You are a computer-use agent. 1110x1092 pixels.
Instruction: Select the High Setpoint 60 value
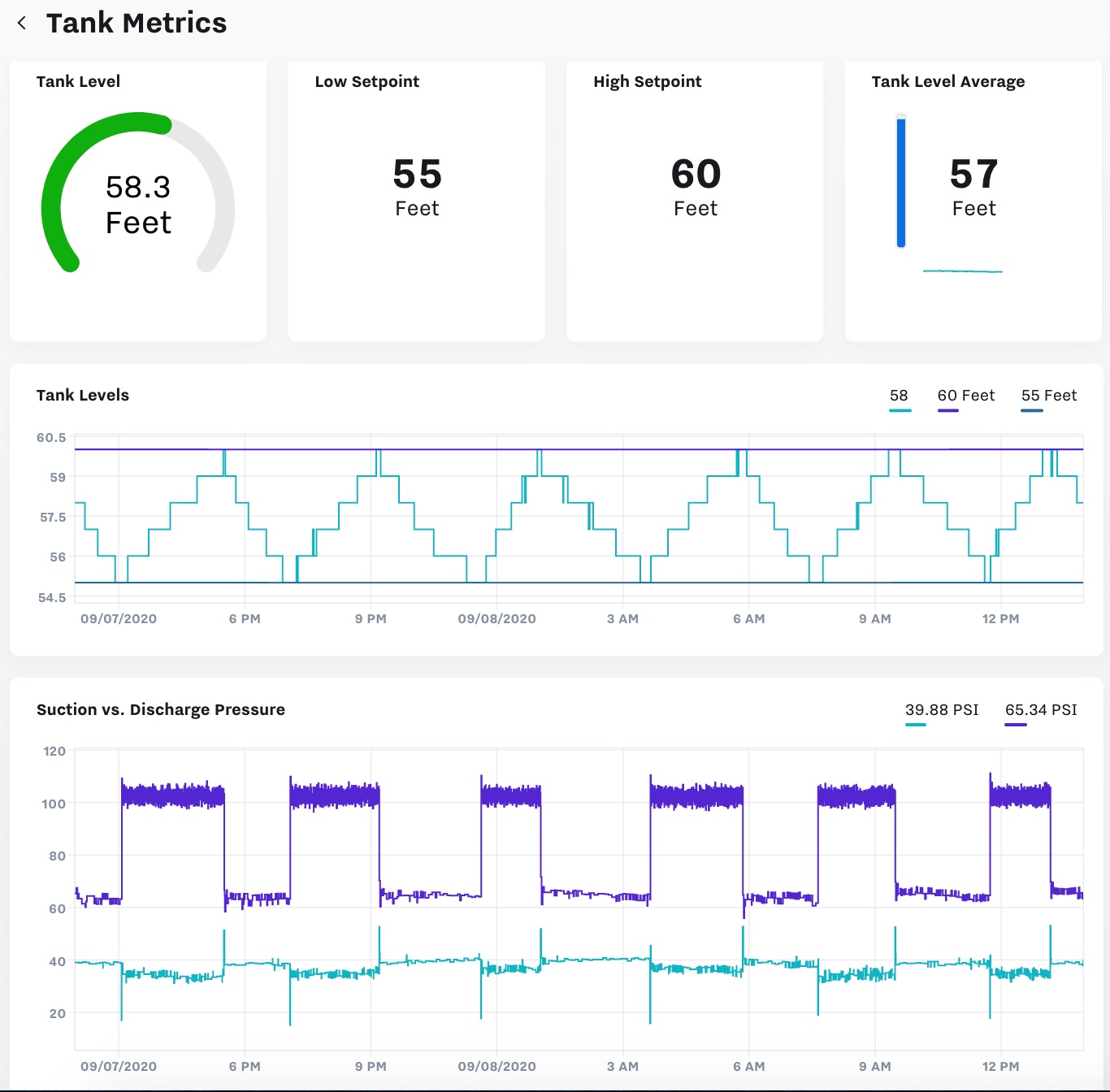[x=696, y=174]
